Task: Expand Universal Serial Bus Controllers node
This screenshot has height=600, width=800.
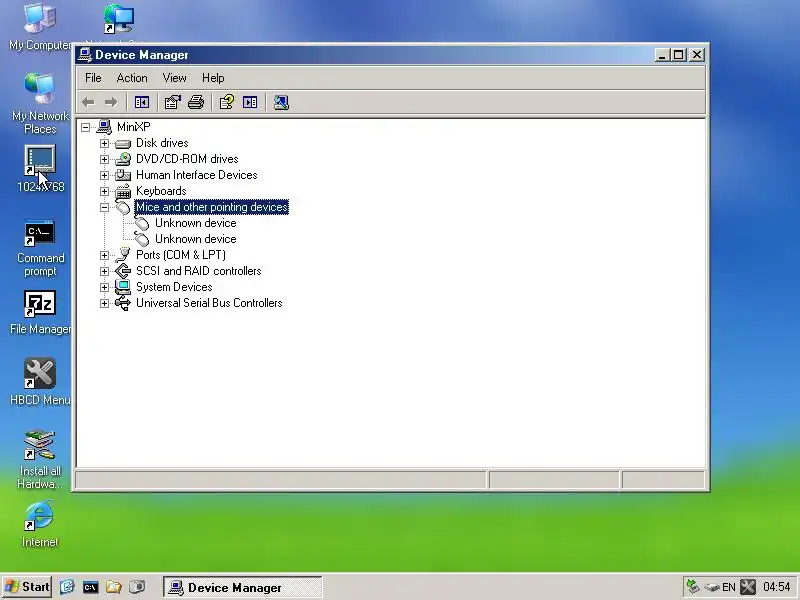Action: 105,304
